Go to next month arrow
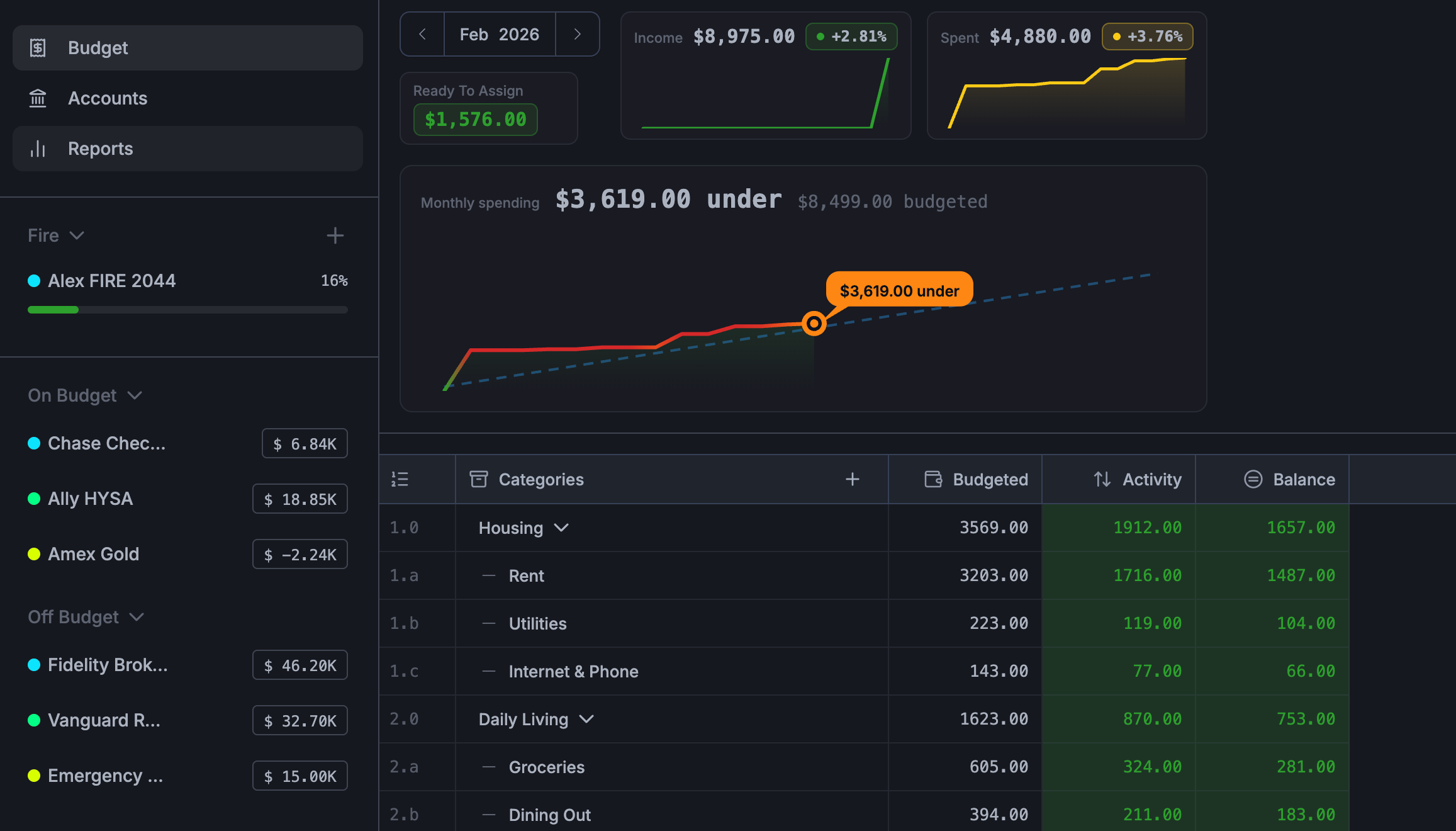 577,35
